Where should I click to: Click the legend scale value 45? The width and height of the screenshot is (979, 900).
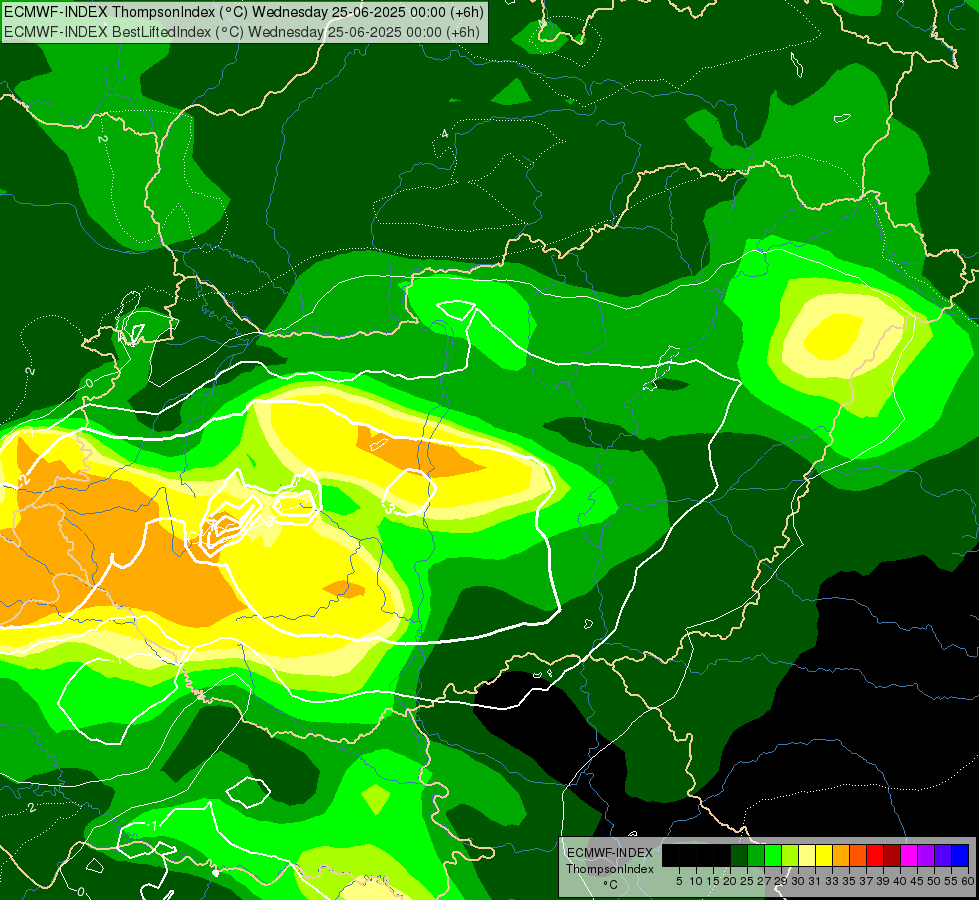[x=918, y=881]
